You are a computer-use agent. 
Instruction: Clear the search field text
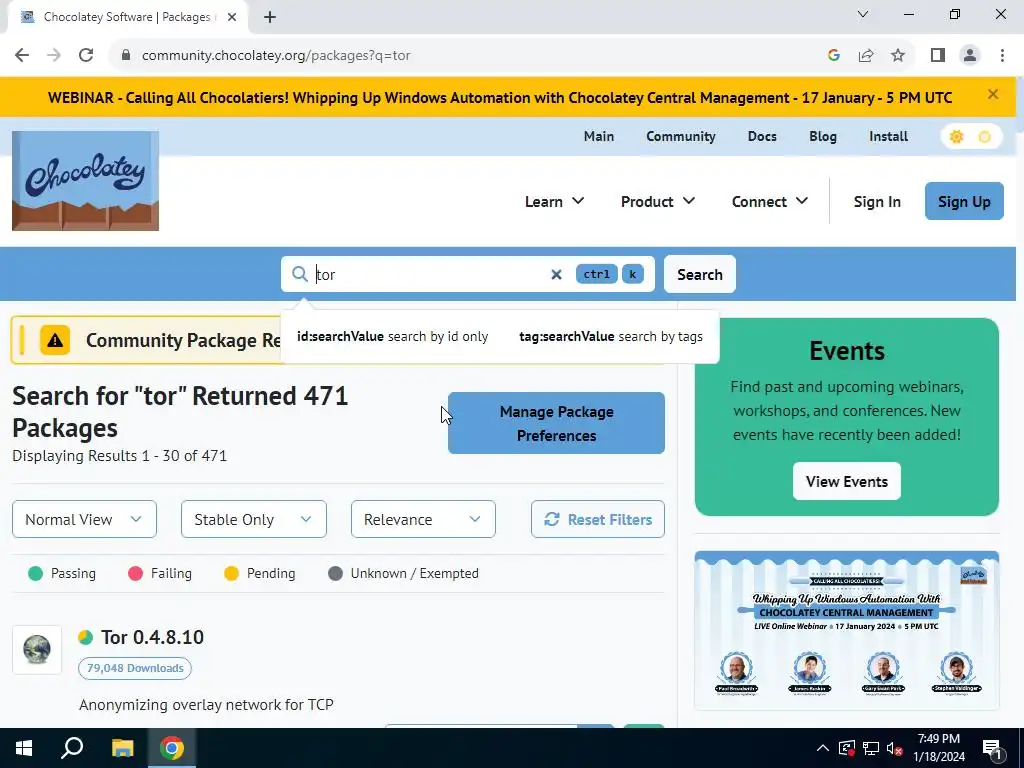tap(556, 274)
